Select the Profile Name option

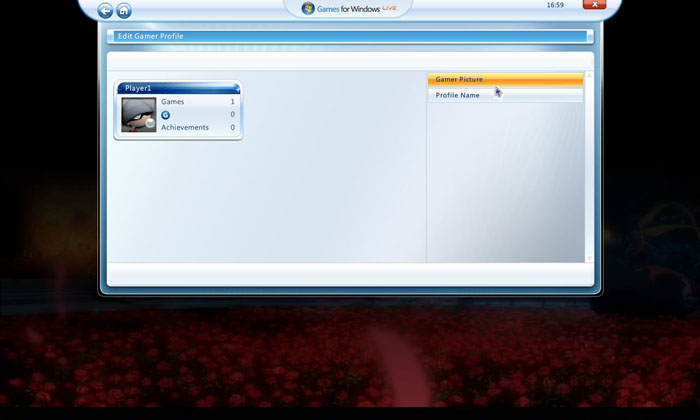point(505,95)
